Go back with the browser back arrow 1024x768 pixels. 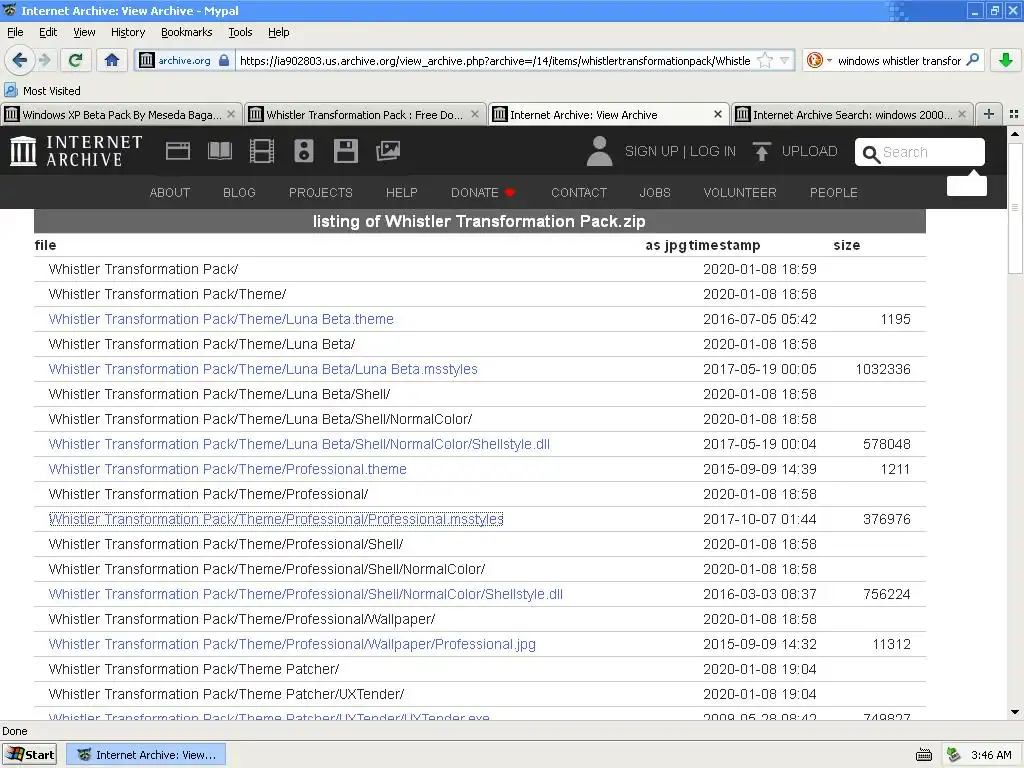point(20,61)
